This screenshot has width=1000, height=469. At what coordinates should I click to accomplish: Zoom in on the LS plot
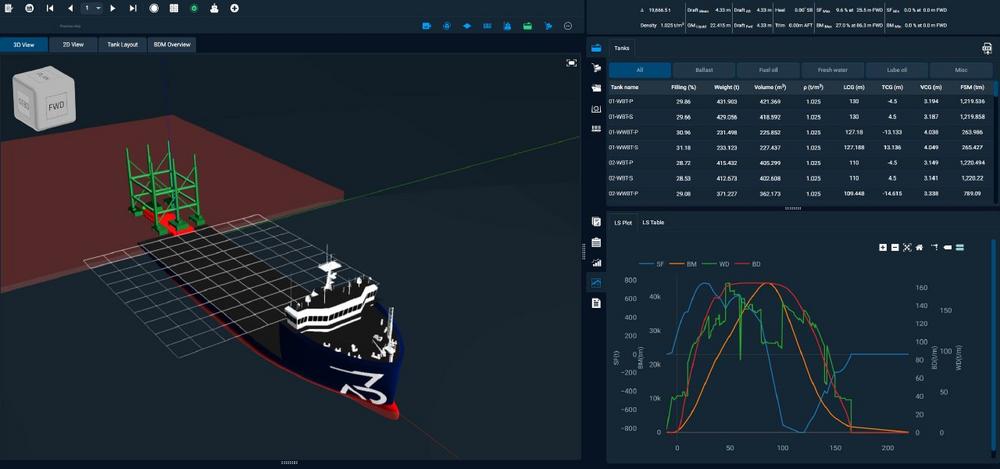pyautogui.click(x=882, y=247)
